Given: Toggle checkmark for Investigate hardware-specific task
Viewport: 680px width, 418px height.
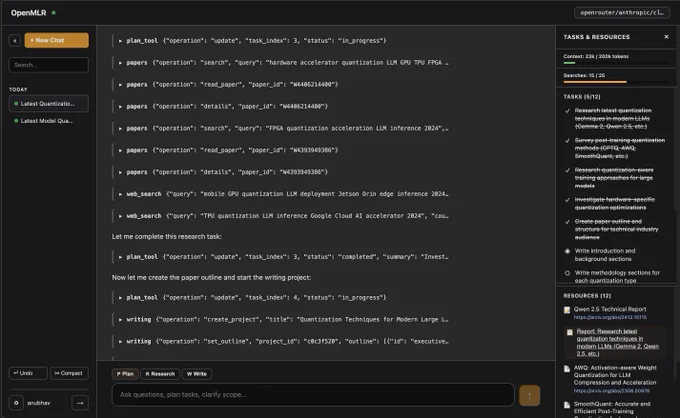Looking at the screenshot, I should 567,200.
